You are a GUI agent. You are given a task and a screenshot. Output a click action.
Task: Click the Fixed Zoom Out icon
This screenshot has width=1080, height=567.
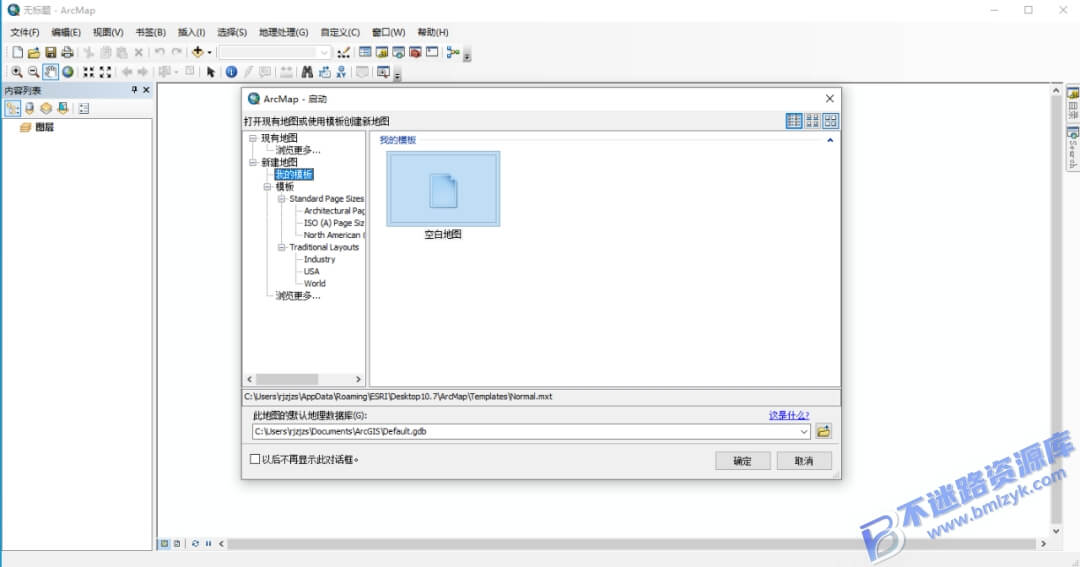(x=105, y=72)
